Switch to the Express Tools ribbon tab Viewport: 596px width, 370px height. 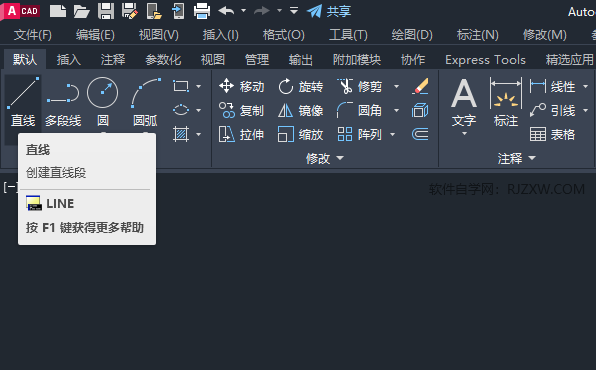[x=485, y=60]
